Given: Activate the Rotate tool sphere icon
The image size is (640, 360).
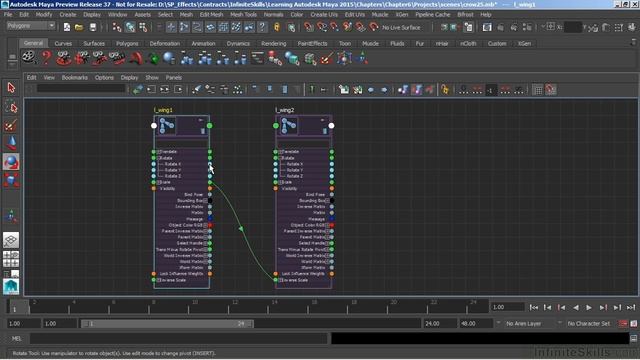Looking at the screenshot, I should 11,162.
